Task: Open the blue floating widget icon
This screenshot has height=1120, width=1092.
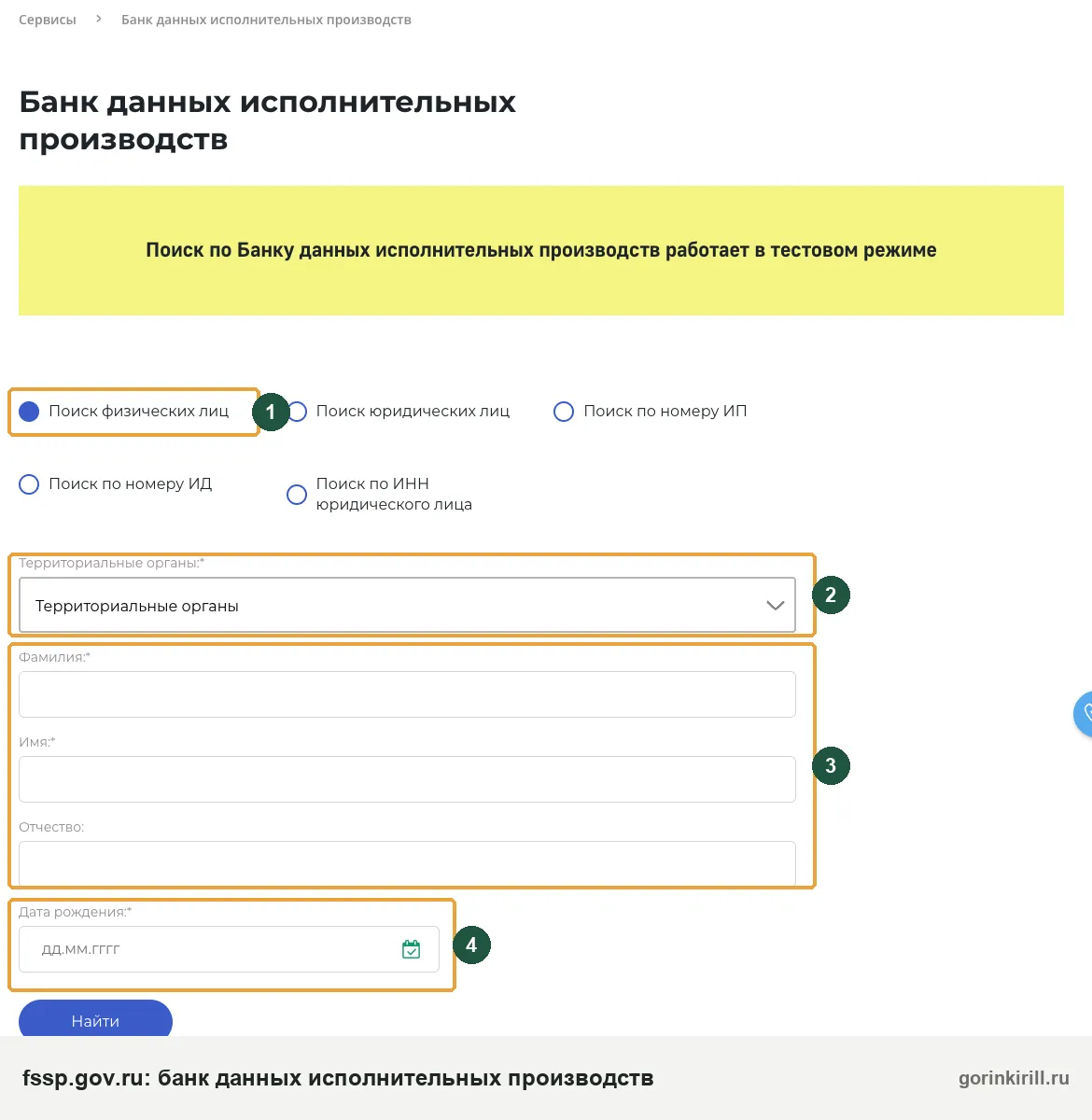Action: coord(1083,715)
